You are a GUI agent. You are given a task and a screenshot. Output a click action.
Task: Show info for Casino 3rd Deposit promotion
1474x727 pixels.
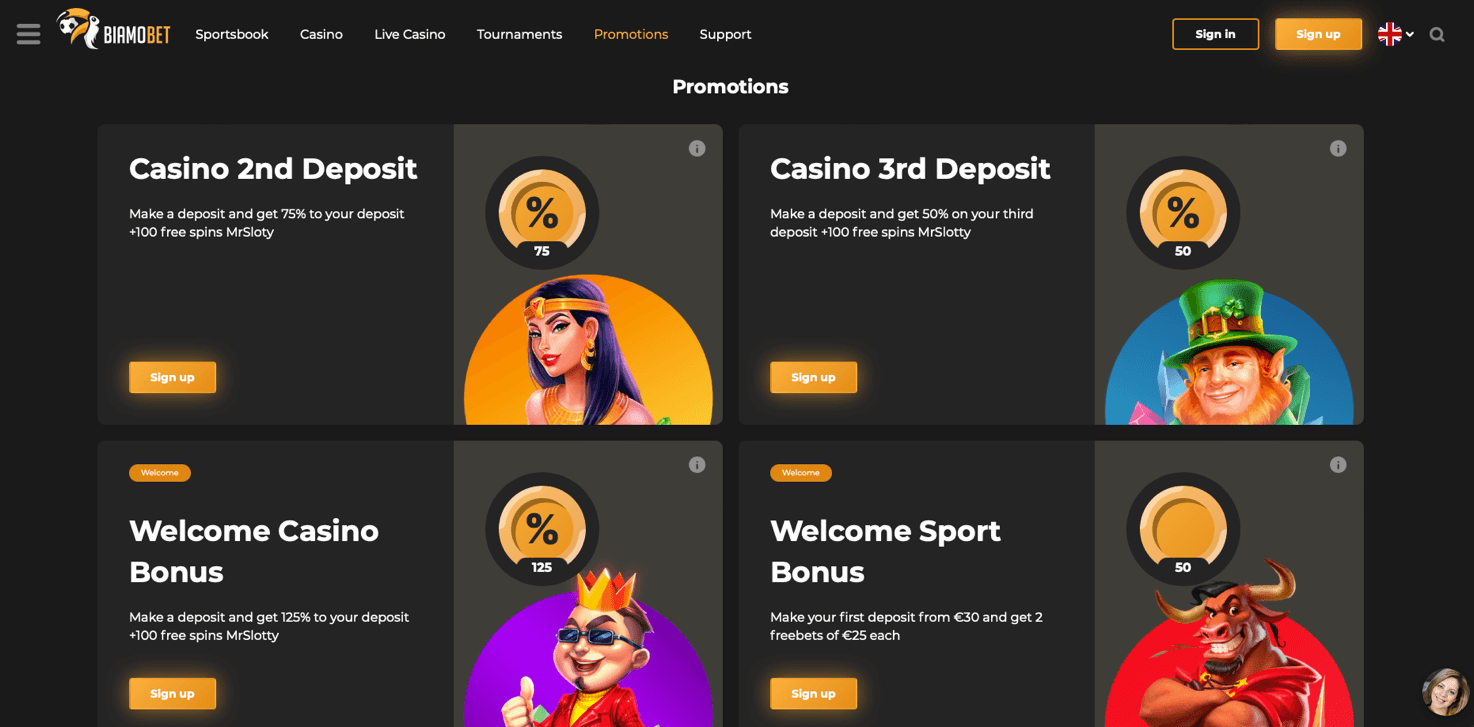1338,148
